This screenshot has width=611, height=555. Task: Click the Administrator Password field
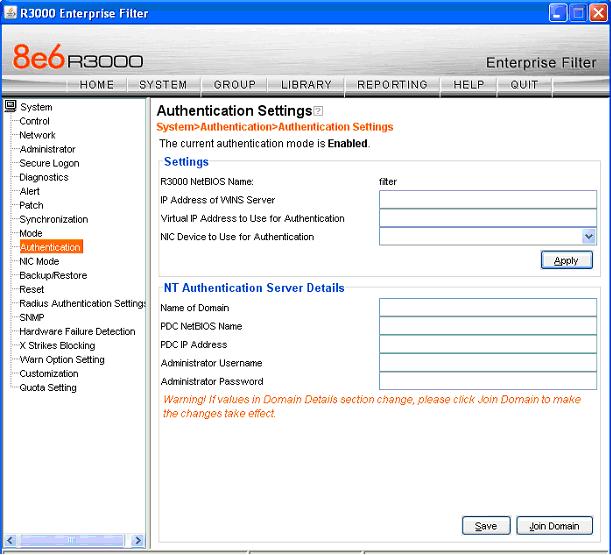(x=487, y=381)
